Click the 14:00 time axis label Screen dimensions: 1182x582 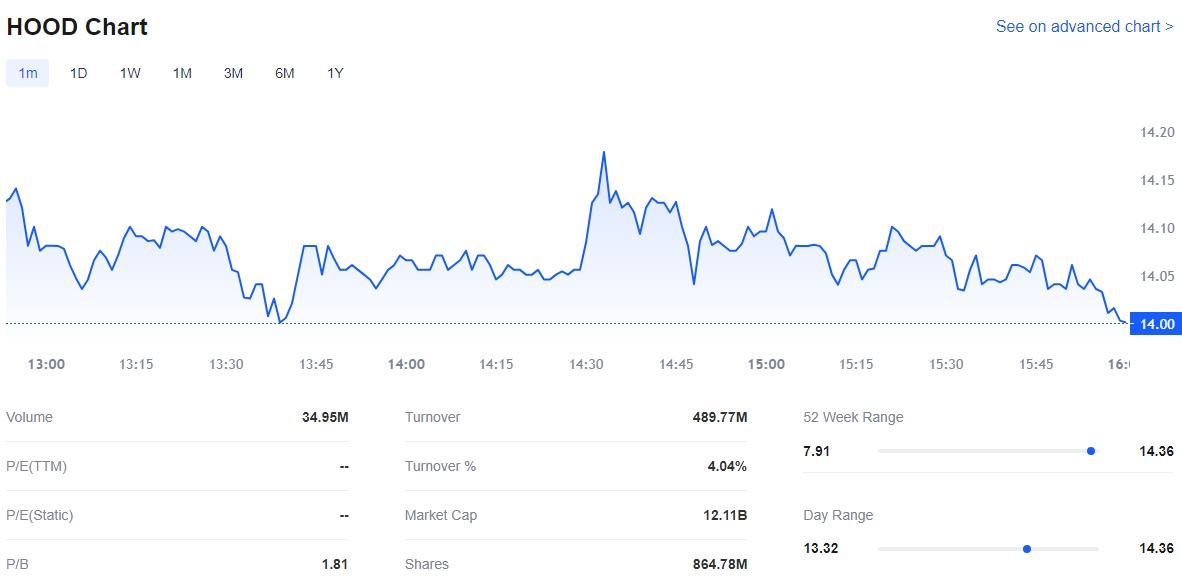406,364
